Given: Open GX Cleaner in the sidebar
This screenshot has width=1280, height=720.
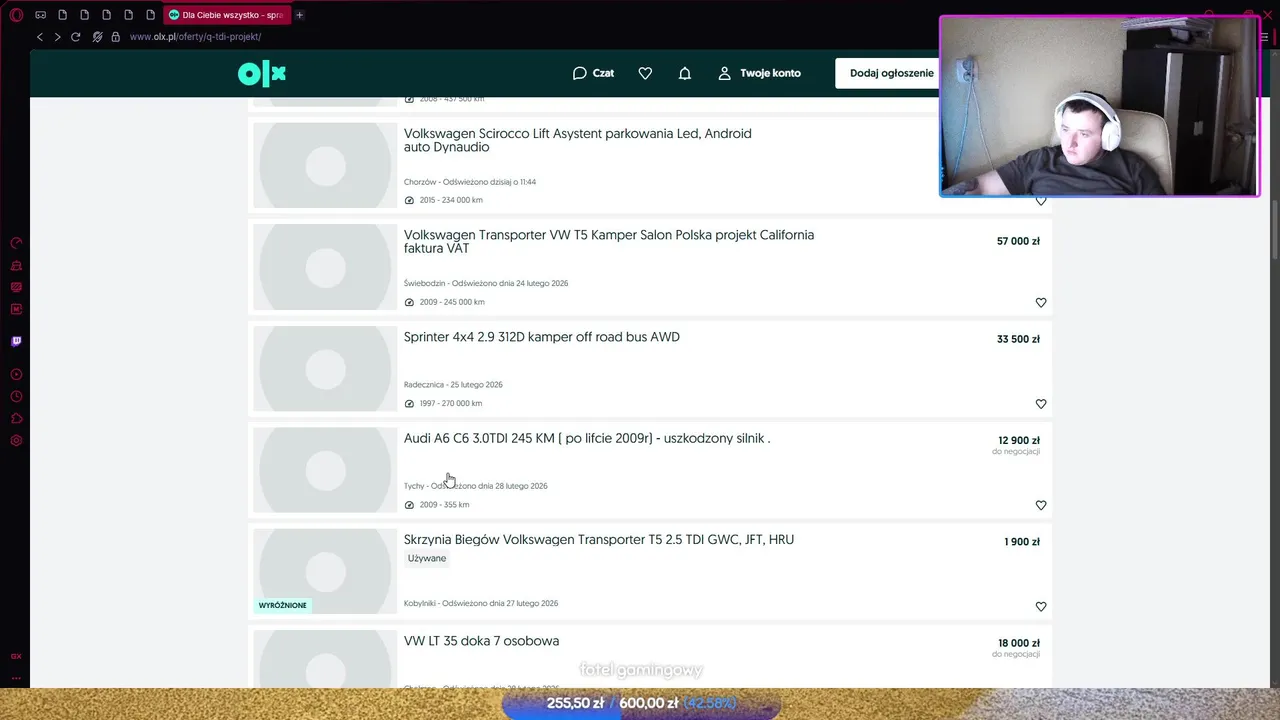Looking at the screenshot, I should [x=16, y=265].
